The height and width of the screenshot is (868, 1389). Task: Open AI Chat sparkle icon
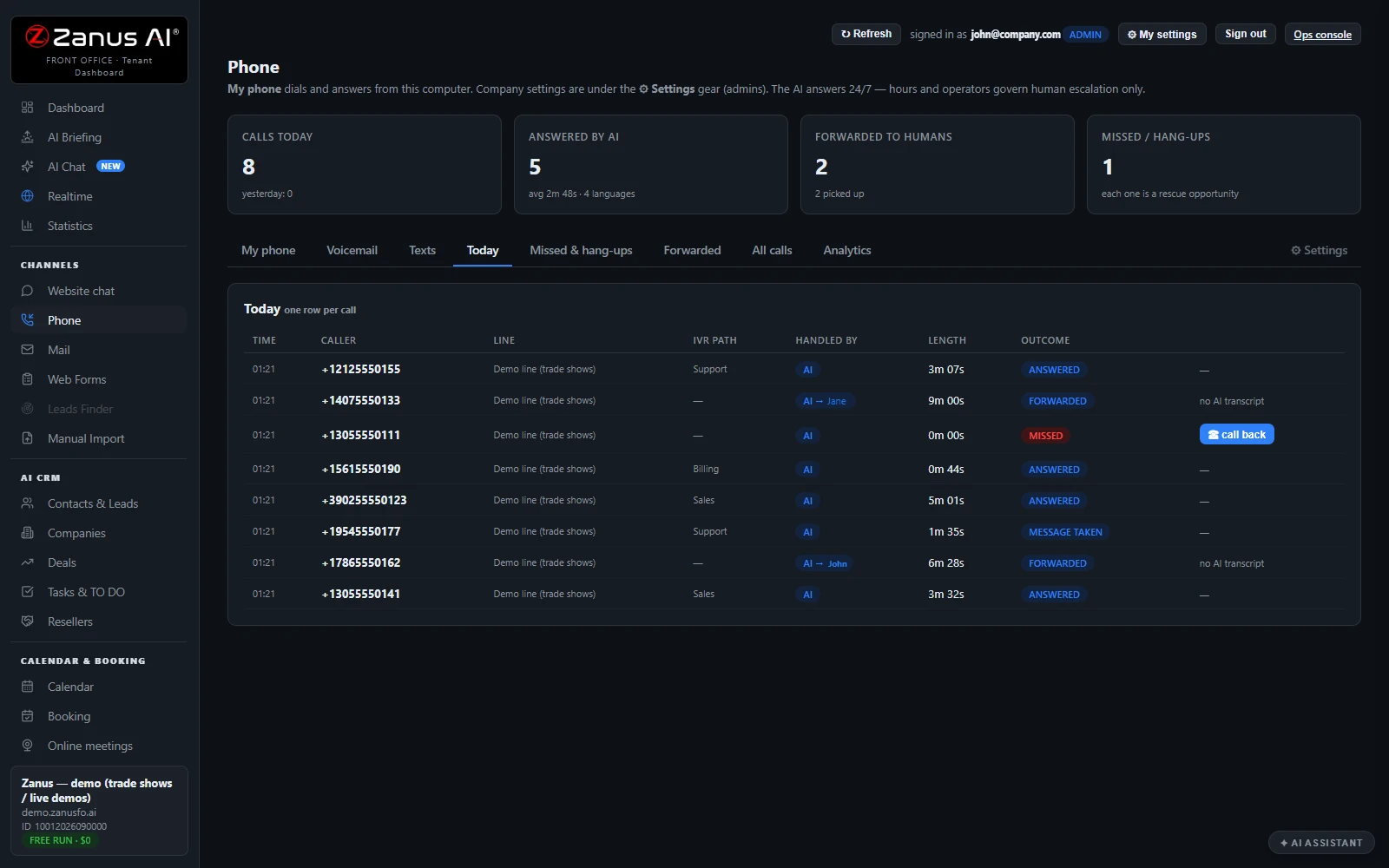27,167
